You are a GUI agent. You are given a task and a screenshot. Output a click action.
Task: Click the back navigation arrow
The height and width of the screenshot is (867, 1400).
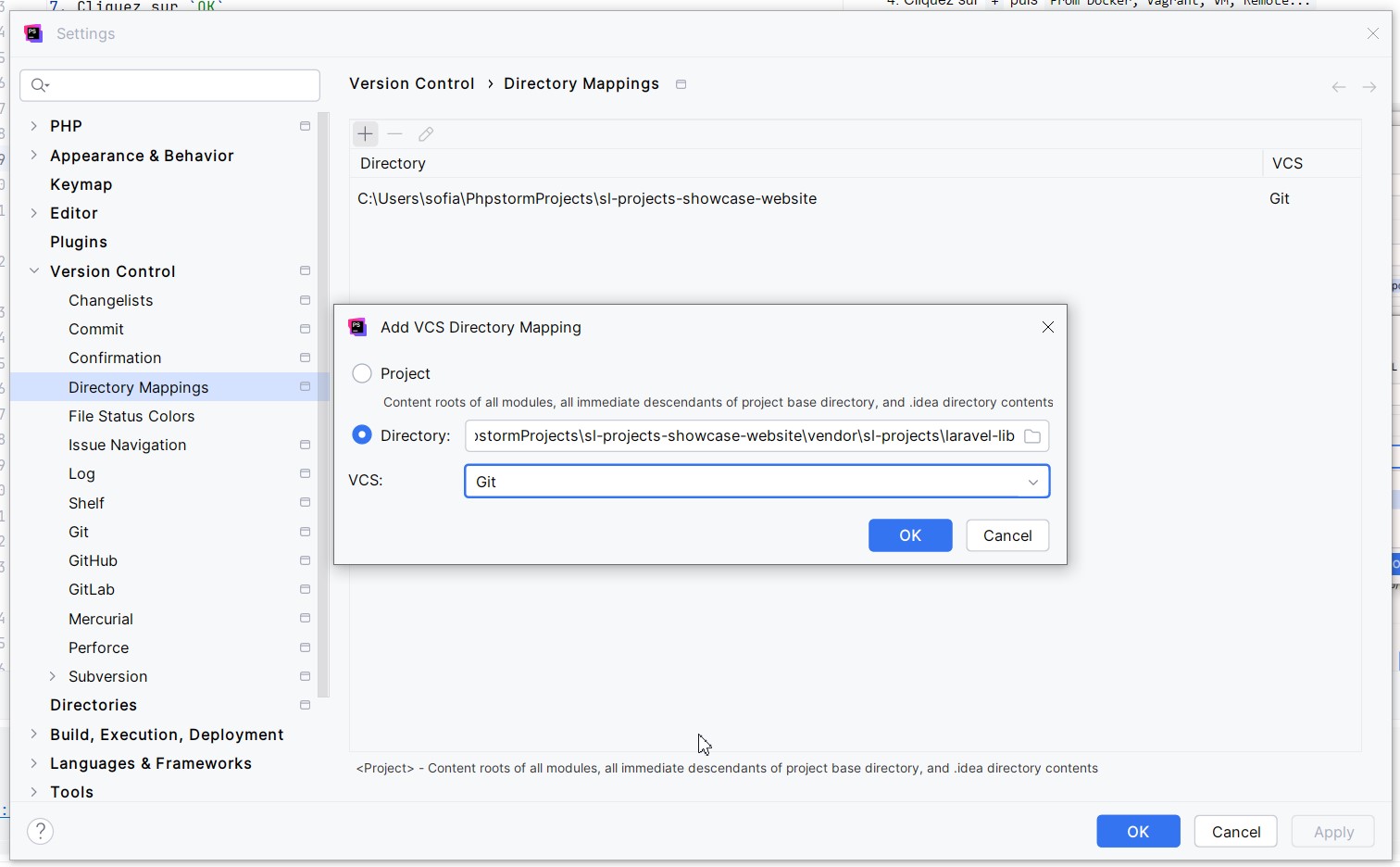tap(1339, 87)
